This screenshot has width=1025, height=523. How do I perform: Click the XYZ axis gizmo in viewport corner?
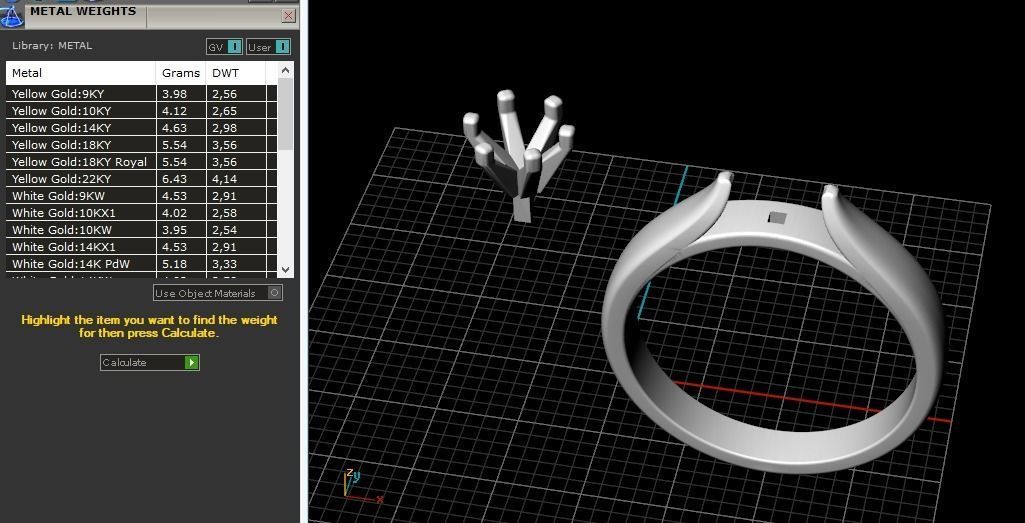[361, 487]
